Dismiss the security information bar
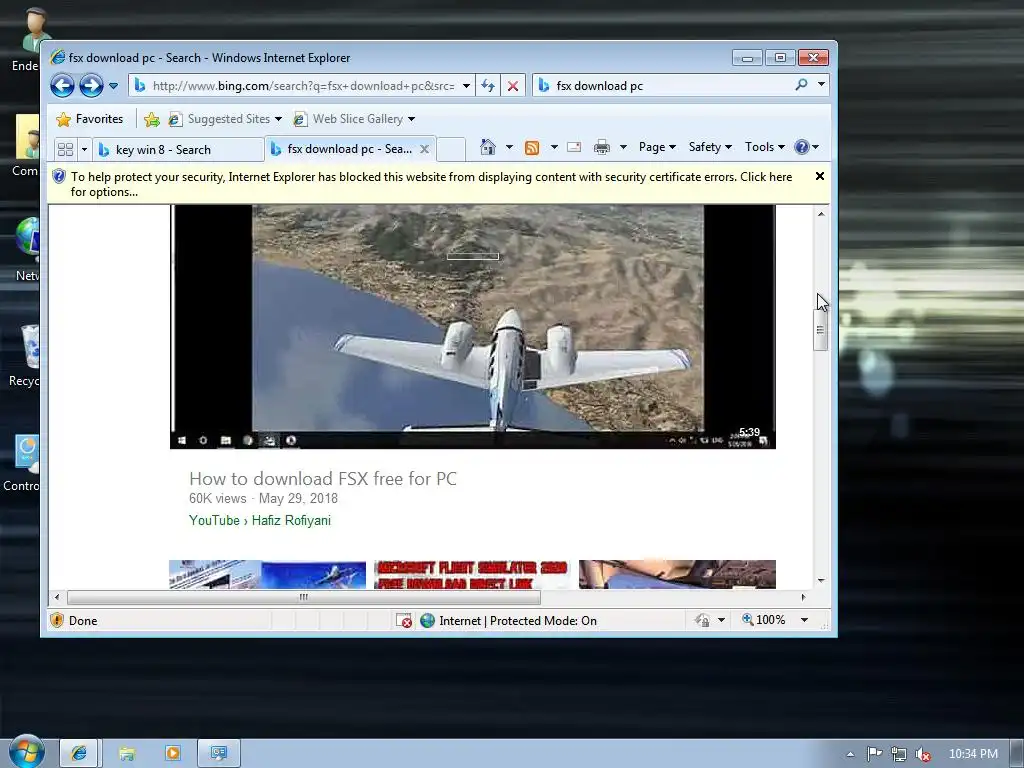The width and height of the screenshot is (1024, 768). point(820,176)
